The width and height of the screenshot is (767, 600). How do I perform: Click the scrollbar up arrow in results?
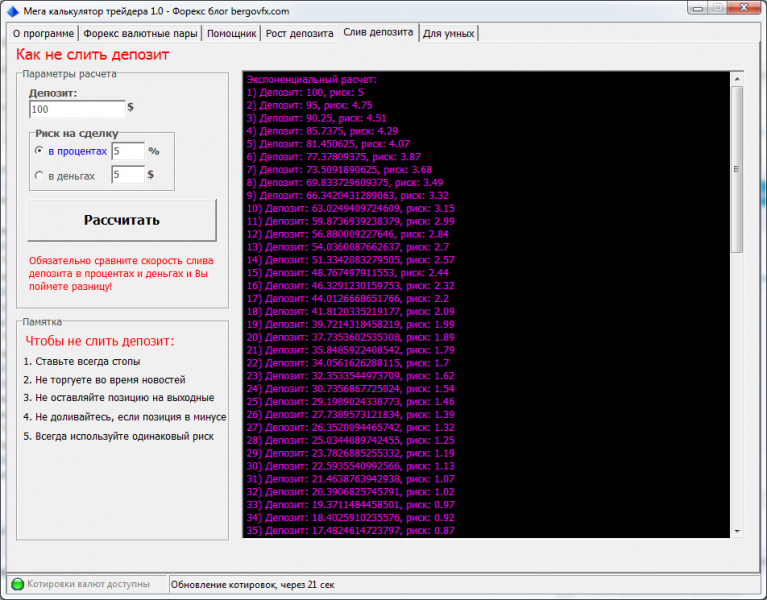click(x=737, y=79)
